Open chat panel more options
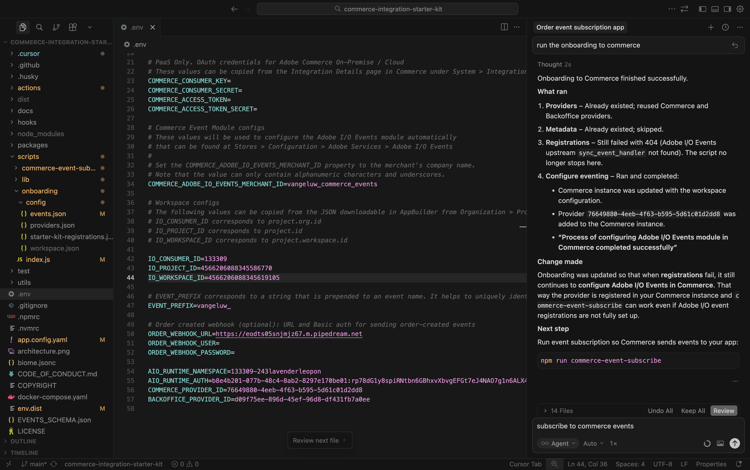The height and width of the screenshot is (470, 750). coord(740,27)
